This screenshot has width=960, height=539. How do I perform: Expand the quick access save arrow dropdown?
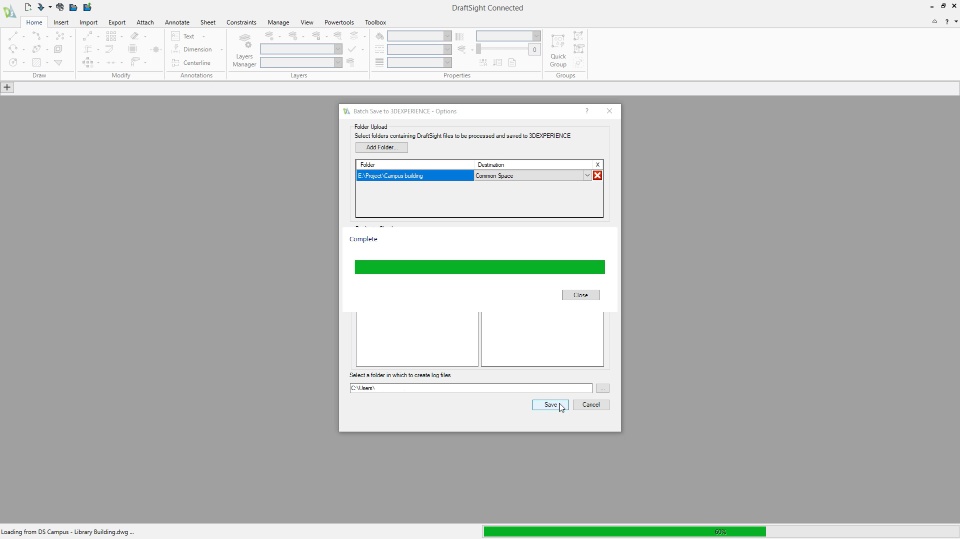tap(50, 7)
